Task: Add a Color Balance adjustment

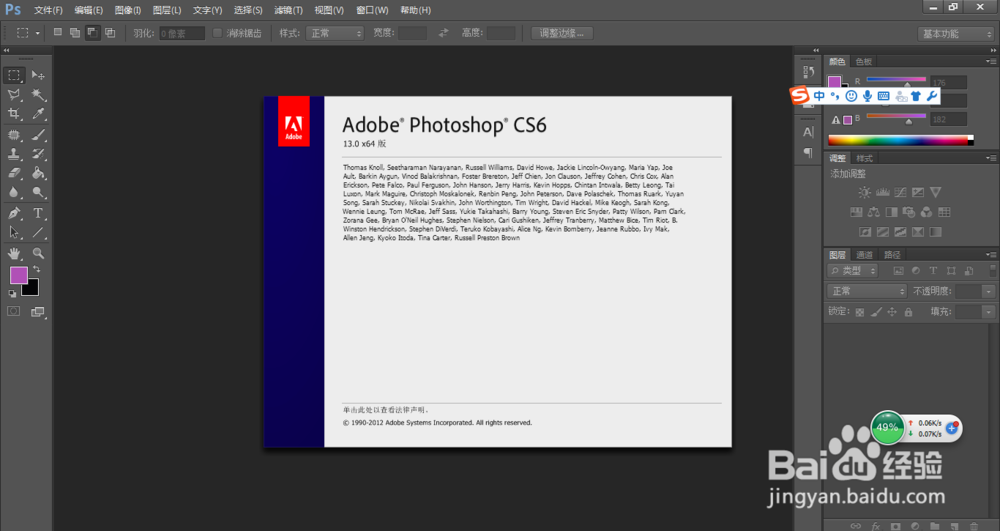Action: coord(874,212)
